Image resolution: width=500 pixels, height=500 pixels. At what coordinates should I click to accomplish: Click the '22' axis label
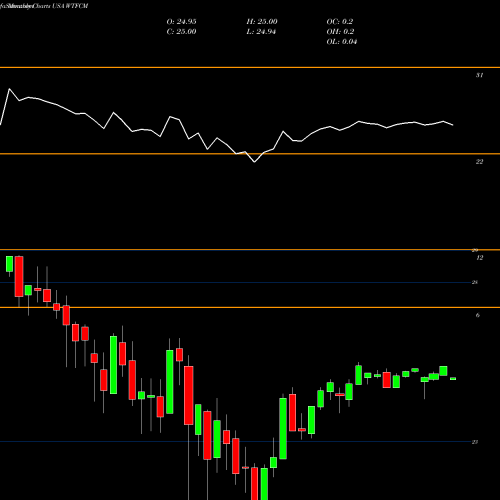(x=479, y=162)
